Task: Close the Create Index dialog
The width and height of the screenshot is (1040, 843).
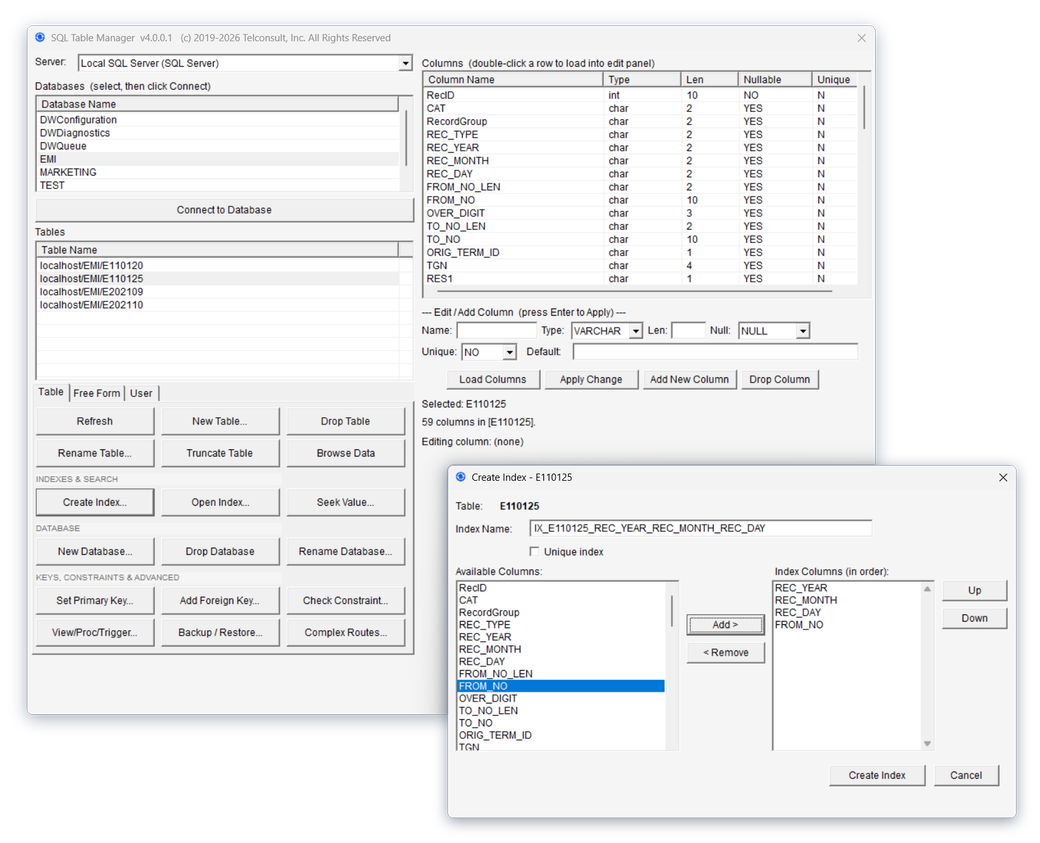Action: pyautogui.click(x=1003, y=478)
